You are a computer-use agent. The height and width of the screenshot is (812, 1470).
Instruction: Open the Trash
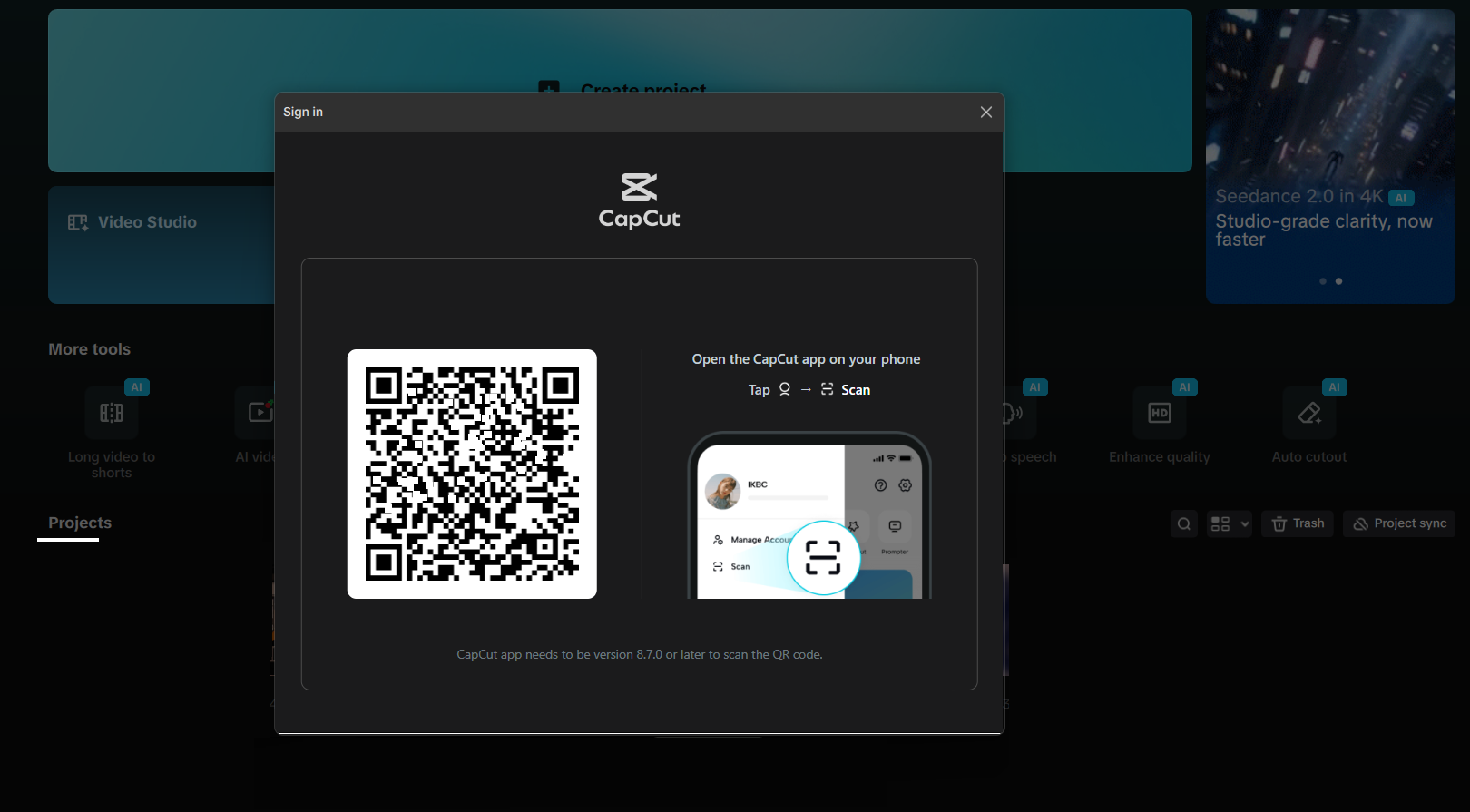pyautogui.click(x=1298, y=523)
